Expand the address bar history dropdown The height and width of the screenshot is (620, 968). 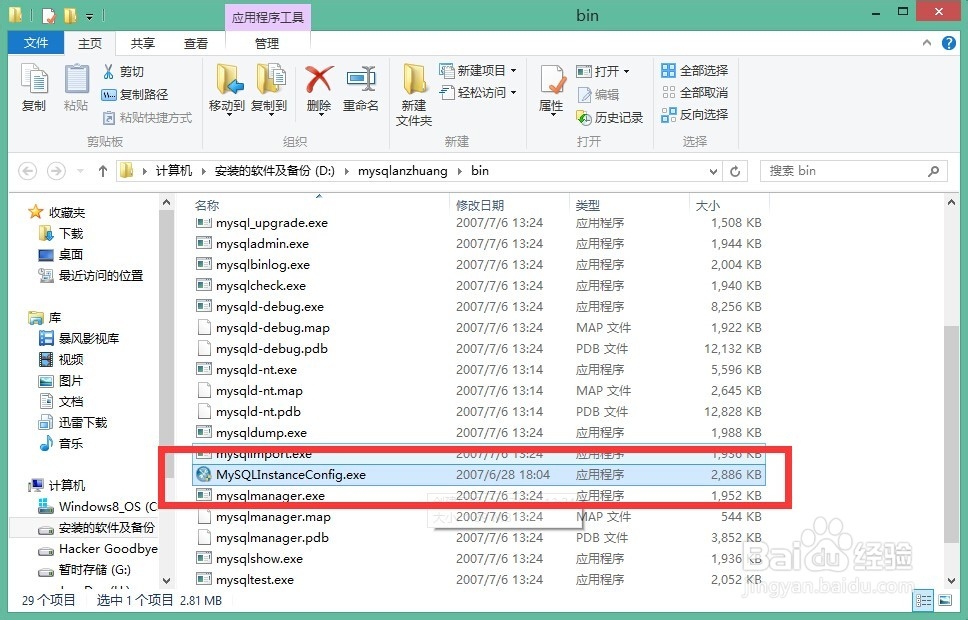[x=713, y=171]
